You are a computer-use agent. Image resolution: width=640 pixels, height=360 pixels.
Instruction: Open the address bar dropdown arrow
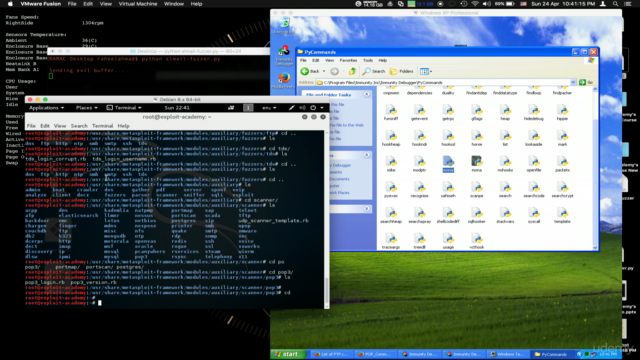573,82
